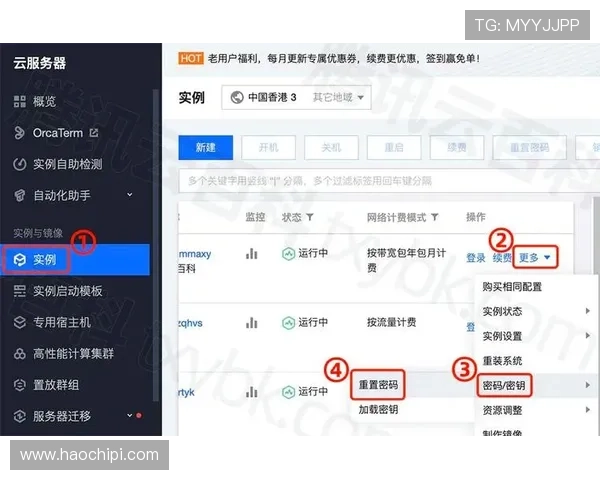Image resolution: width=600 pixels, height=480 pixels.
Task: Click the blue 新建 button
Action: pos(205,147)
